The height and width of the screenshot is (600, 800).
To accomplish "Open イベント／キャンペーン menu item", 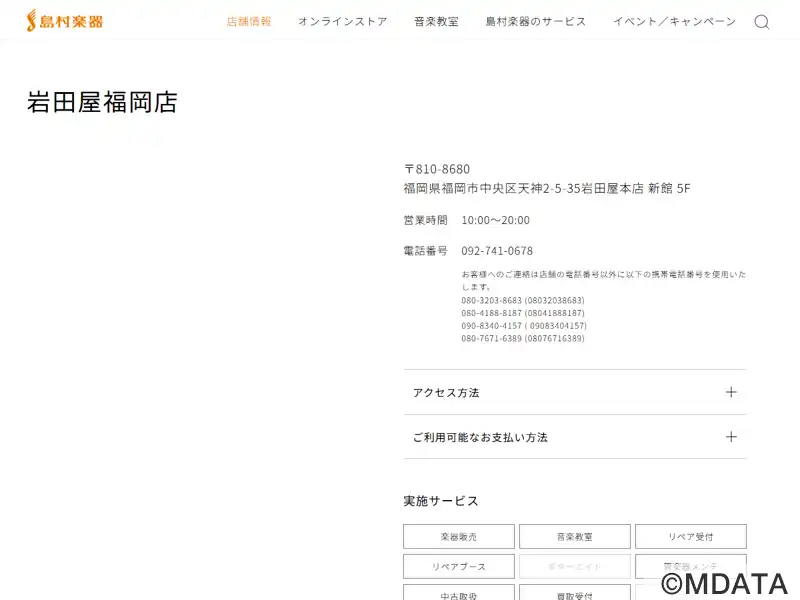I will point(674,21).
